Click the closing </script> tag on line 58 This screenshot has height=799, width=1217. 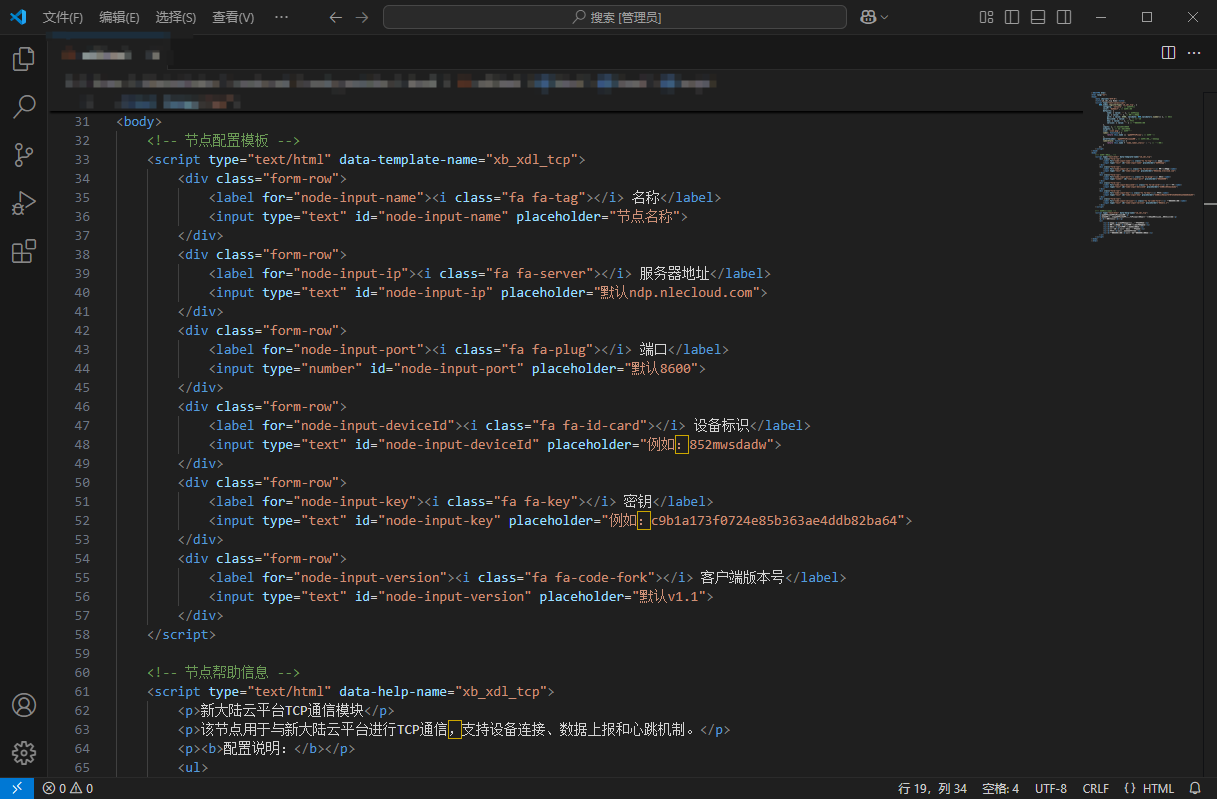click(181, 634)
